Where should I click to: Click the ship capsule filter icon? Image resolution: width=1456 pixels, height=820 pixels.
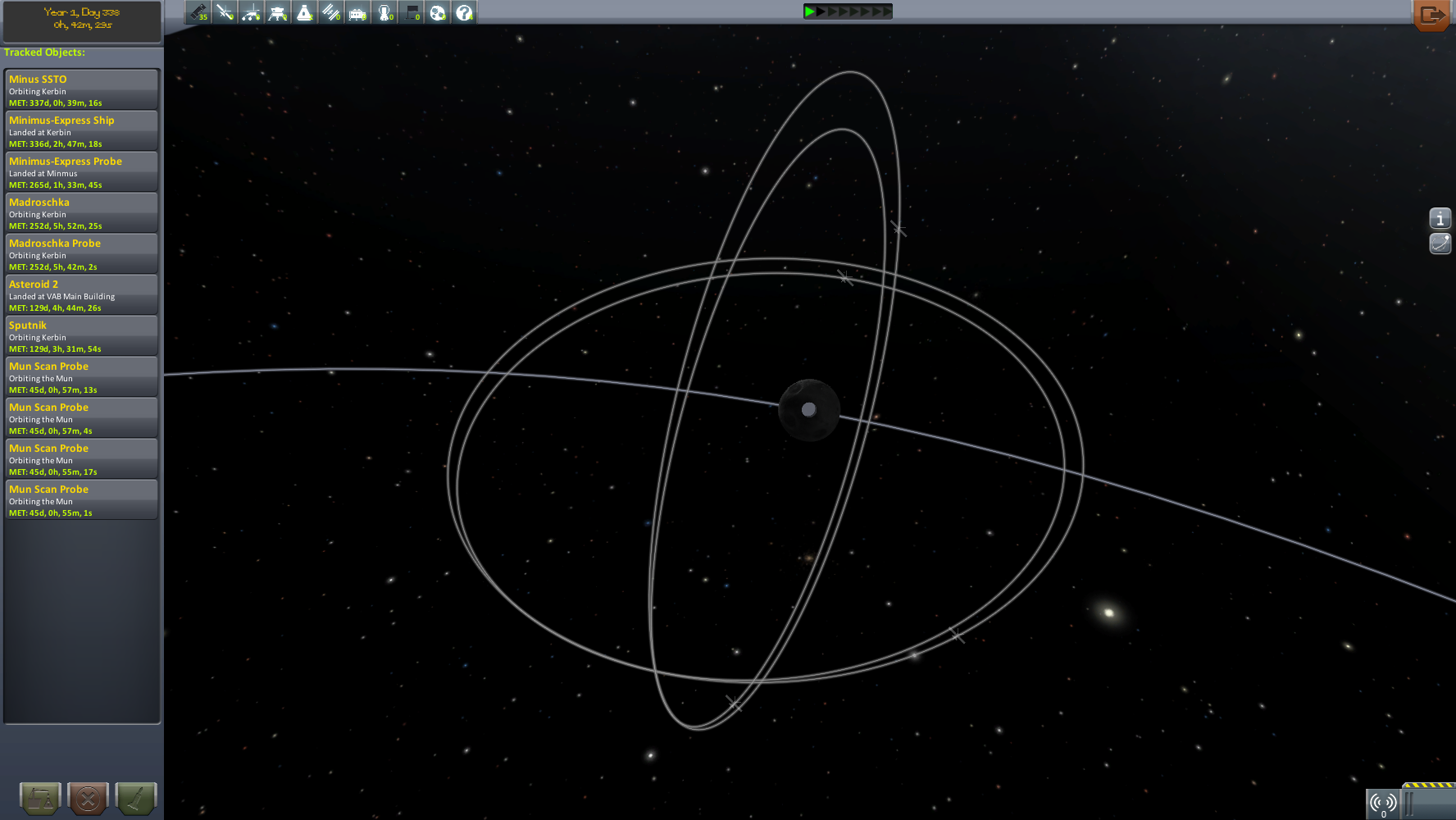pos(304,12)
